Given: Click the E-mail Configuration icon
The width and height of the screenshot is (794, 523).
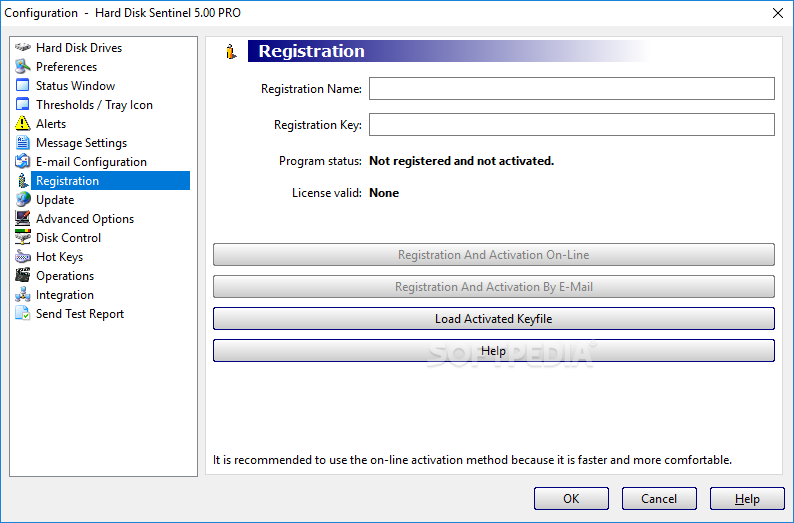Looking at the screenshot, I should 23,162.
